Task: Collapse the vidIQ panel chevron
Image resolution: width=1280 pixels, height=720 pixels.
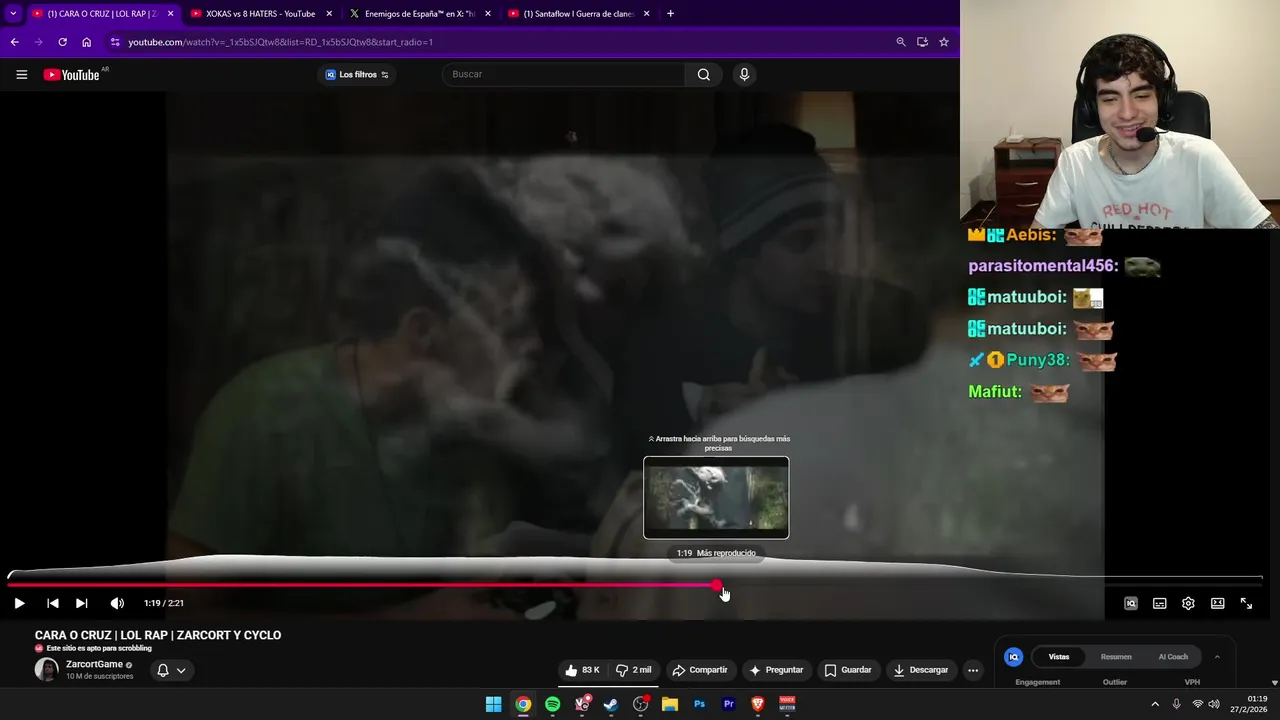Action: coord(1217,657)
